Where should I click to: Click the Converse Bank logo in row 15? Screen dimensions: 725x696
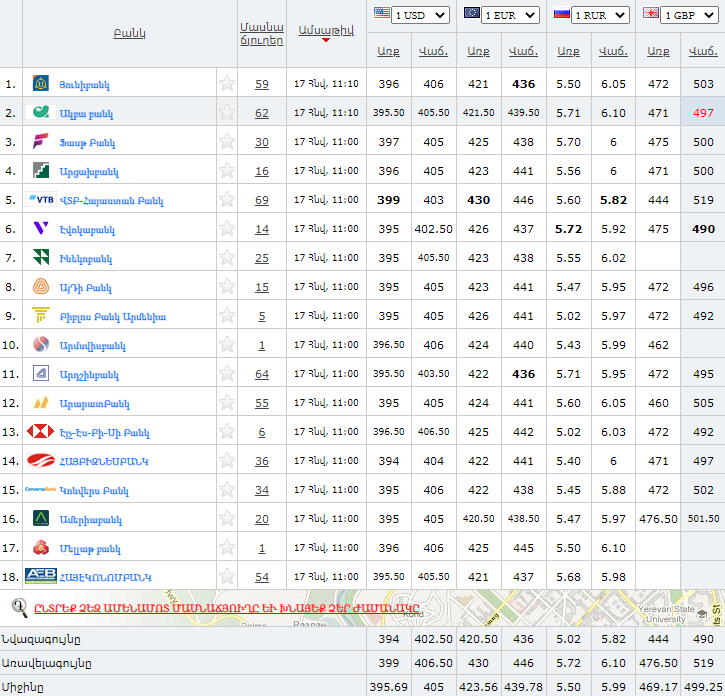tap(41, 489)
